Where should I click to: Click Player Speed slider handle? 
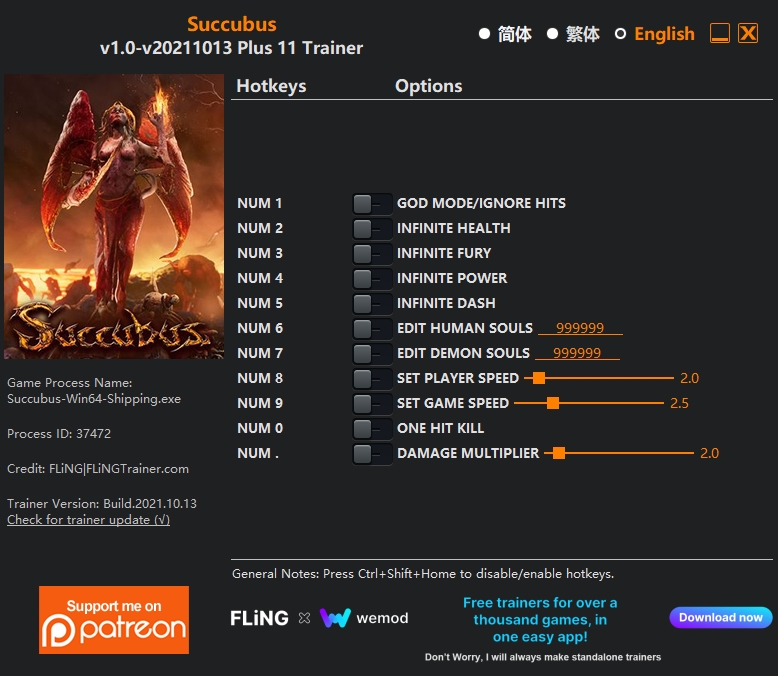pos(539,378)
